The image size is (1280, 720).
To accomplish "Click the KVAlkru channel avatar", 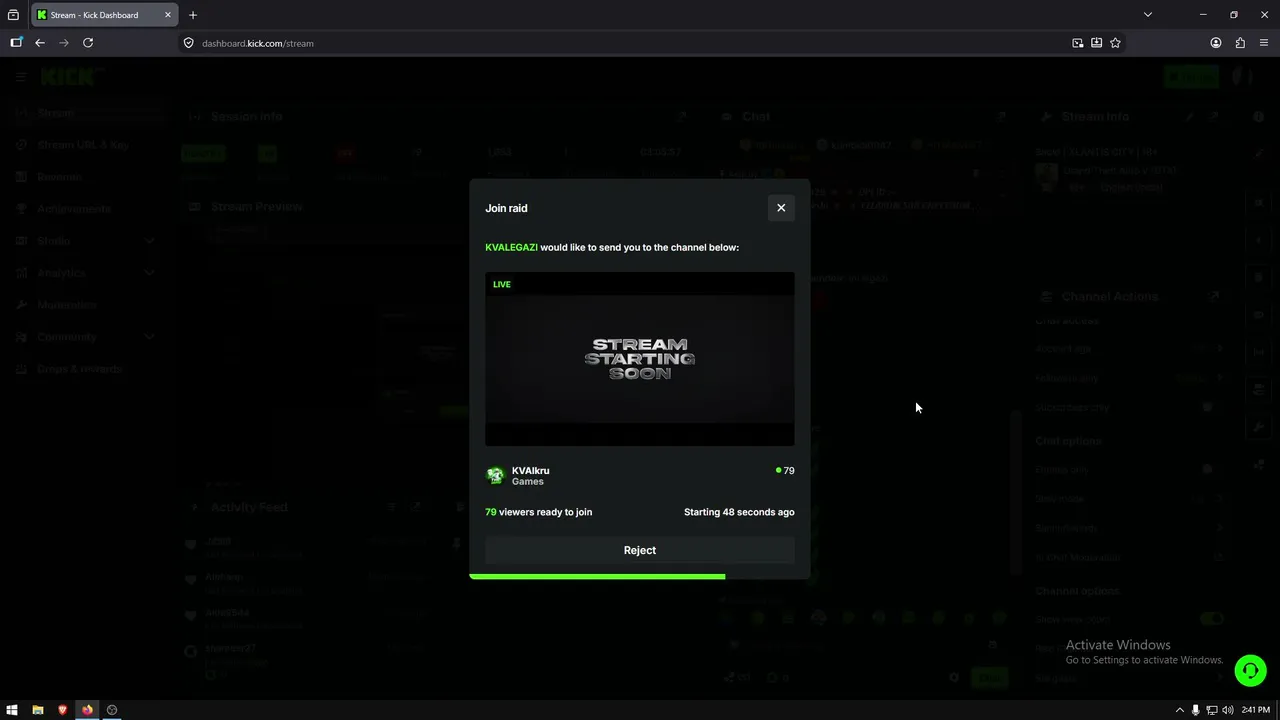I will tap(495, 476).
